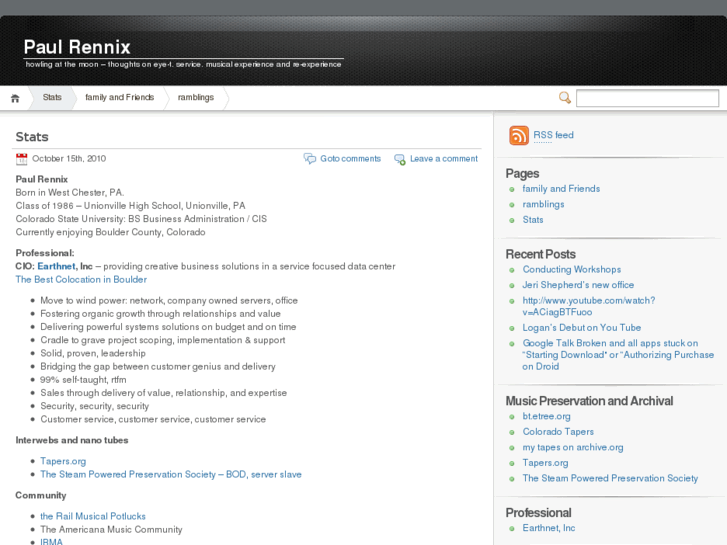Click Security, security, security bullet text

95,406
